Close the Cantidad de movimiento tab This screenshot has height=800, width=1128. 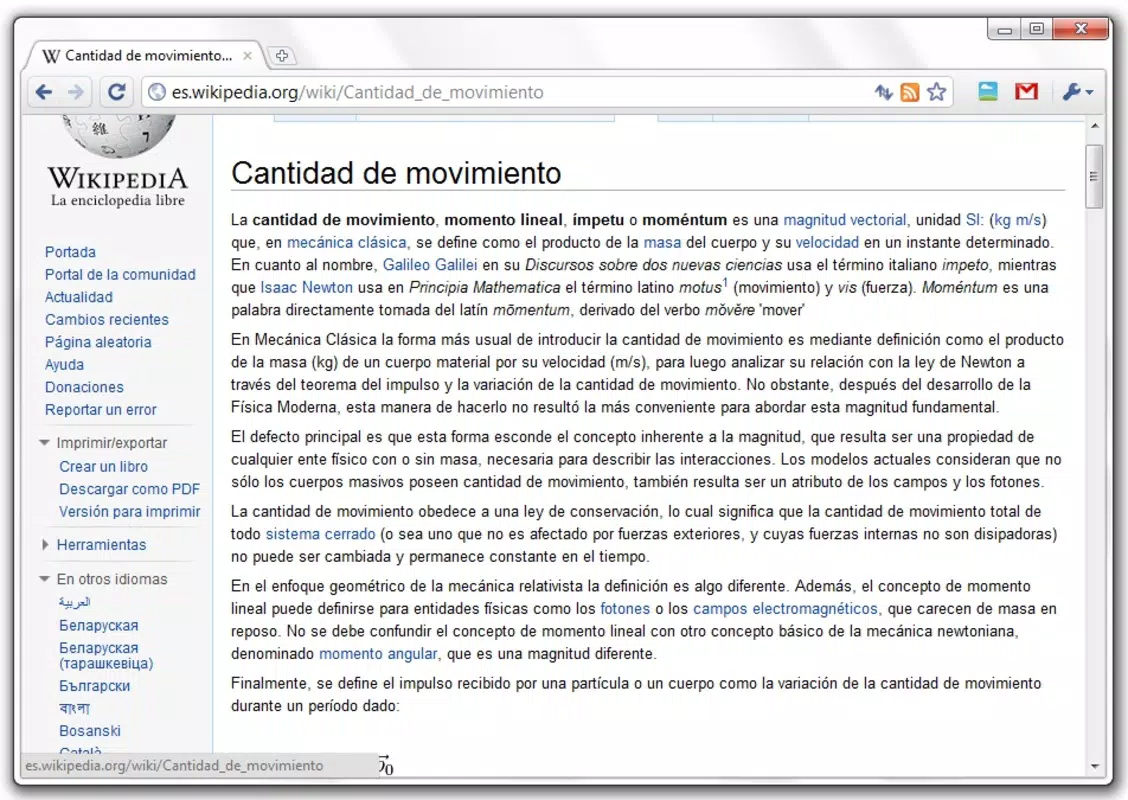click(247, 55)
